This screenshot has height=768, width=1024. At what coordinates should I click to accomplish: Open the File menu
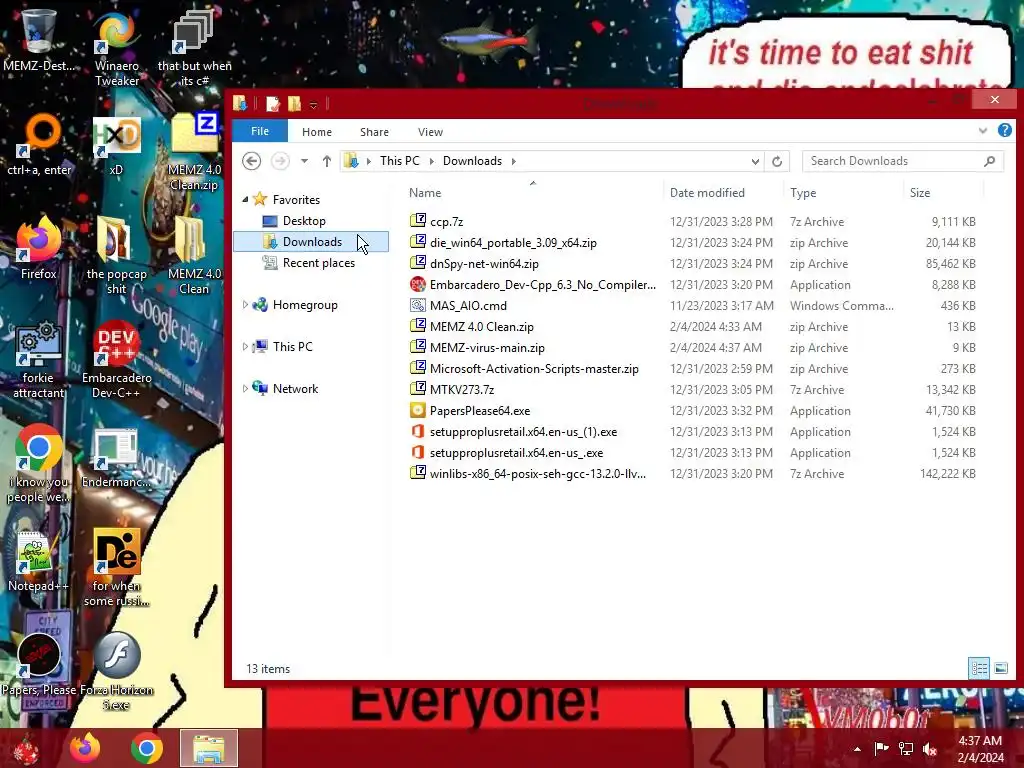260,131
